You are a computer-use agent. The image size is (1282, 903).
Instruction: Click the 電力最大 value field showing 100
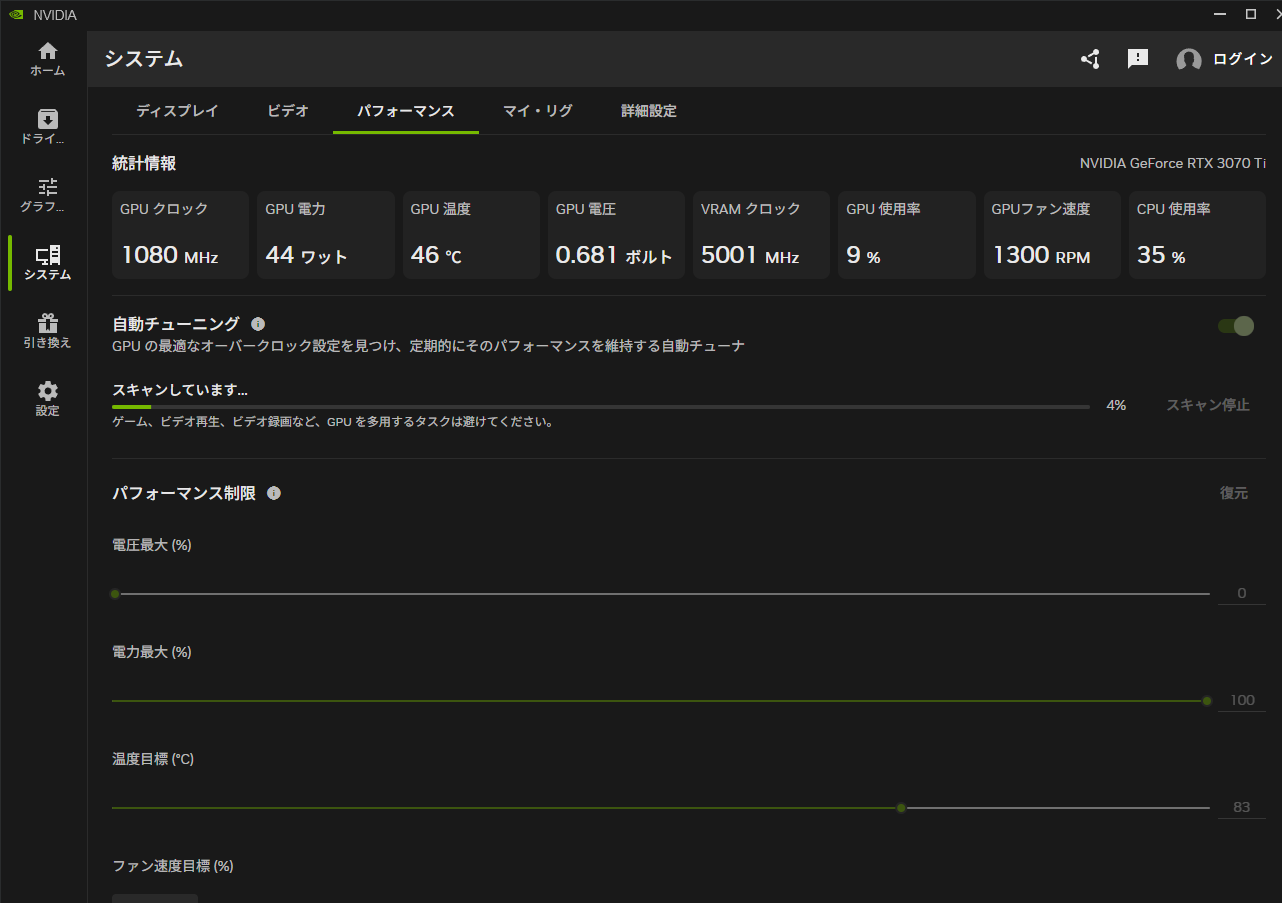[x=1242, y=700]
